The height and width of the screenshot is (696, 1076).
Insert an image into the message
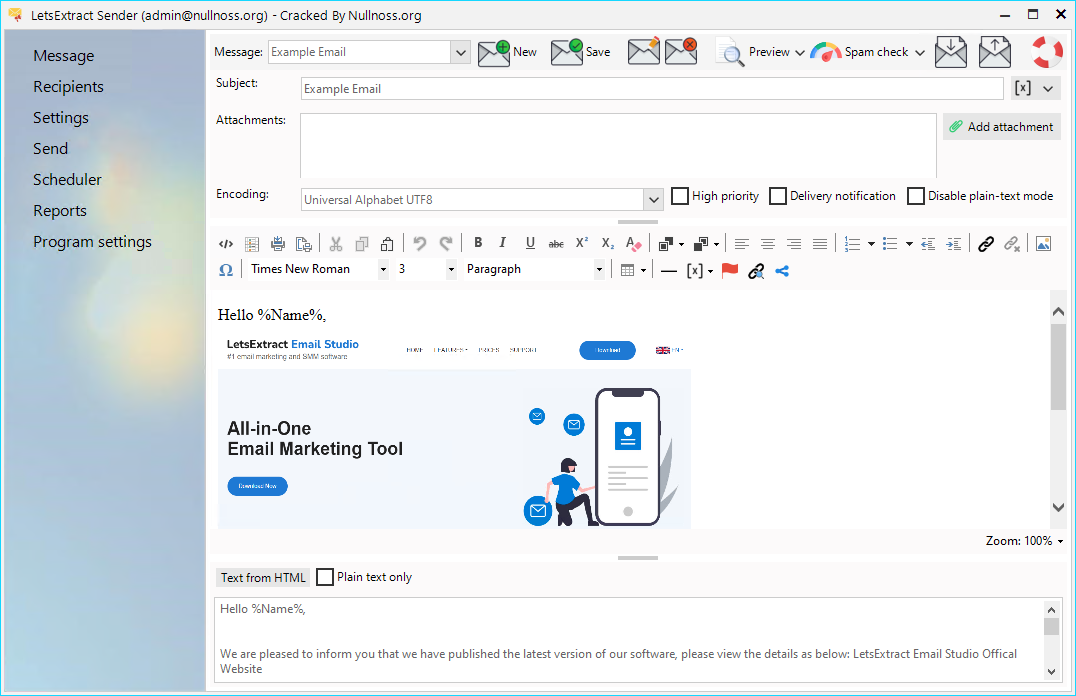(1043, 244)
